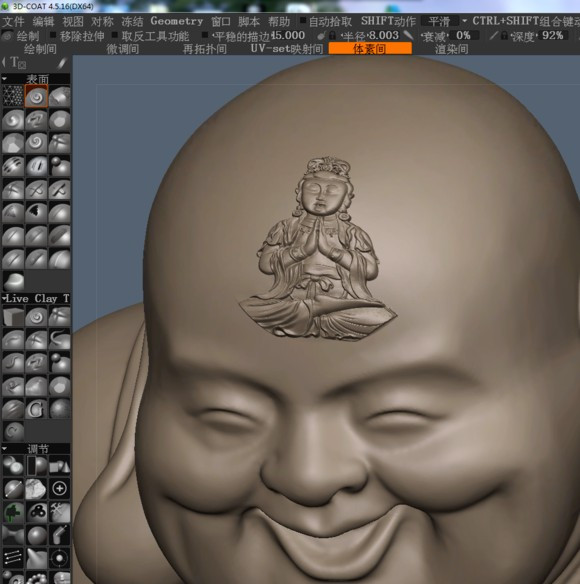580x584 pixels.
Task: Toggle the 取反工具功能 checkbox
Action: (x=115, y=35)
